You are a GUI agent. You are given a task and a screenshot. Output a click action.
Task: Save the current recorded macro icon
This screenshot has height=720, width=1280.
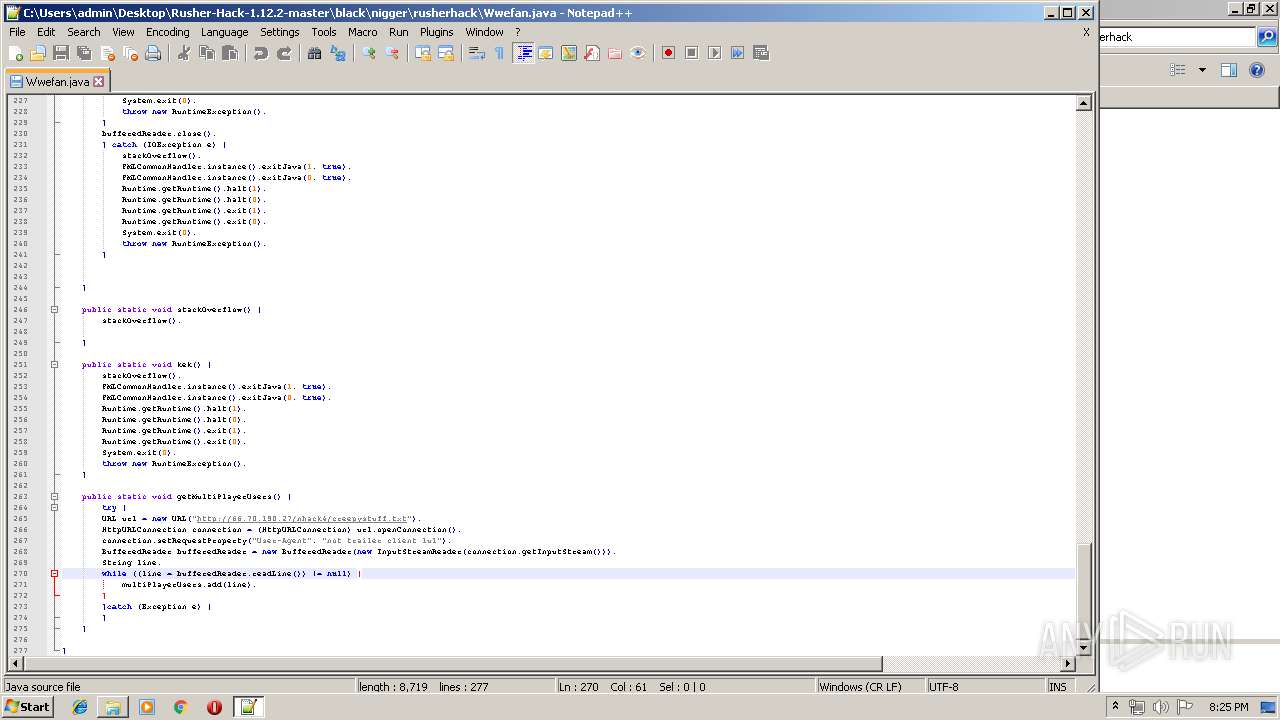click(760, 53)
